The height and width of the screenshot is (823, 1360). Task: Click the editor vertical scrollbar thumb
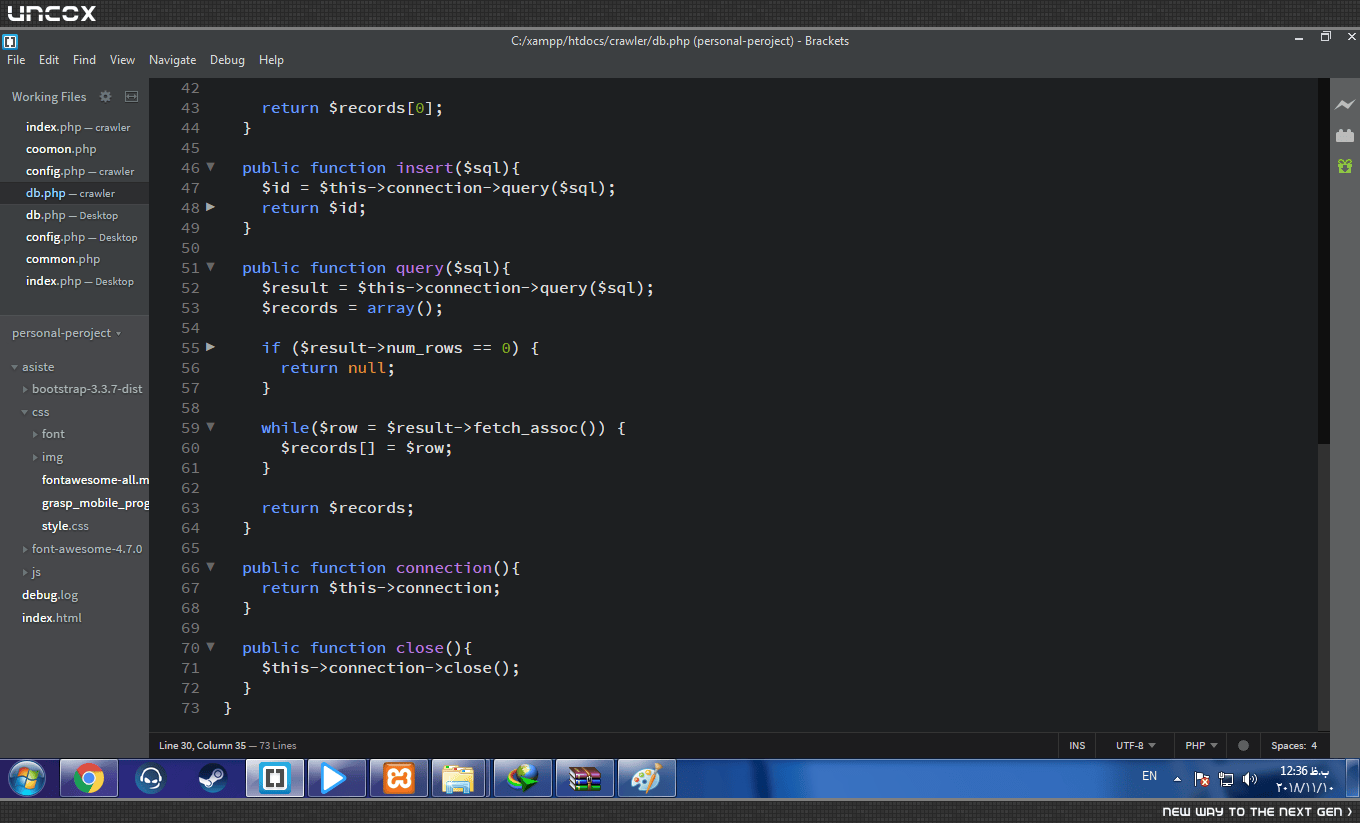(x=1324, y=262)
